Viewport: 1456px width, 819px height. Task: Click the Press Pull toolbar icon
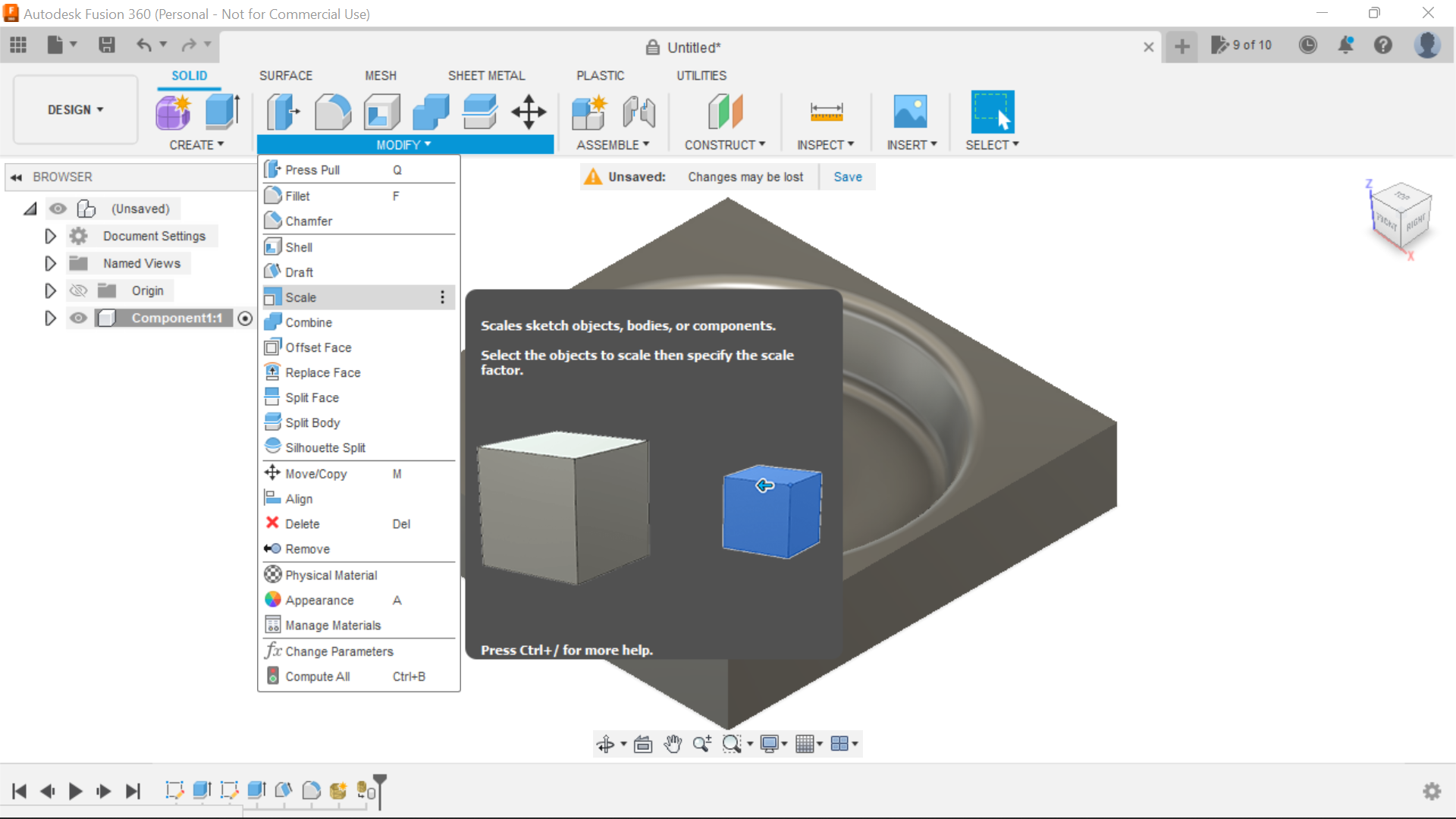tap(282, 112)
